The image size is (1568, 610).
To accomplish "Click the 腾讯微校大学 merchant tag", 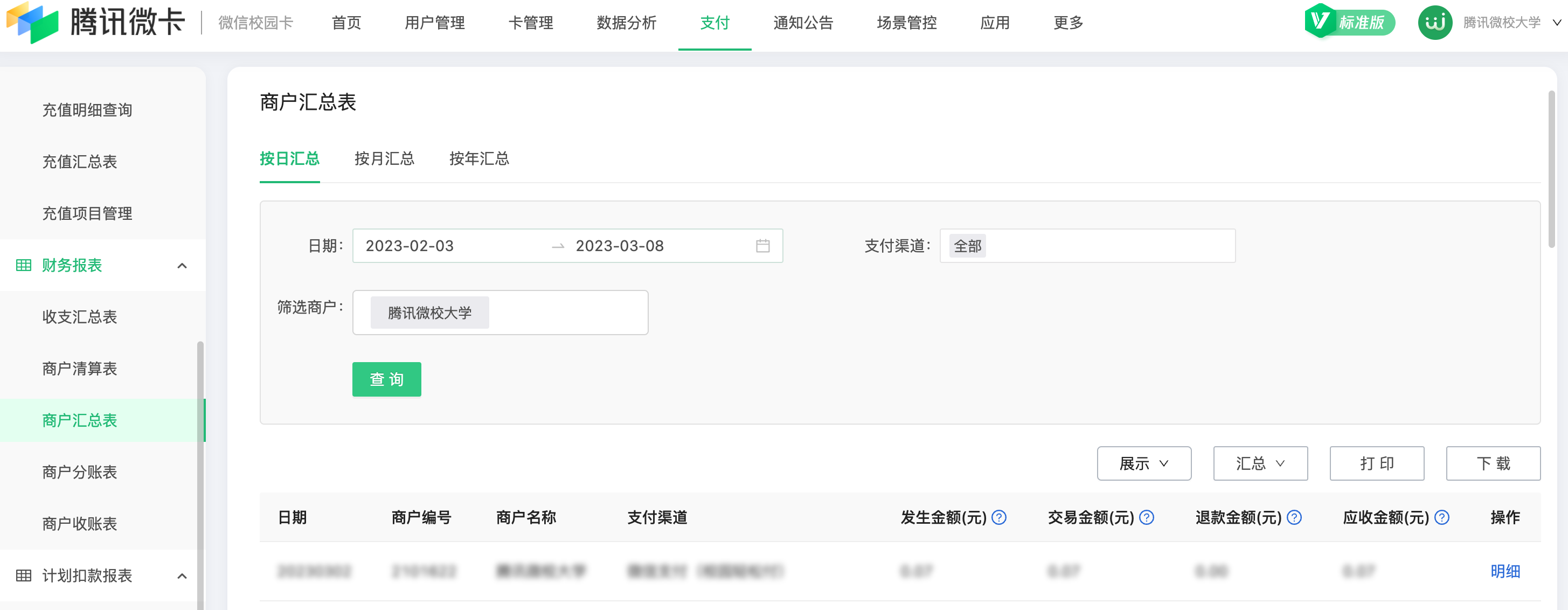I will point(430,313).
